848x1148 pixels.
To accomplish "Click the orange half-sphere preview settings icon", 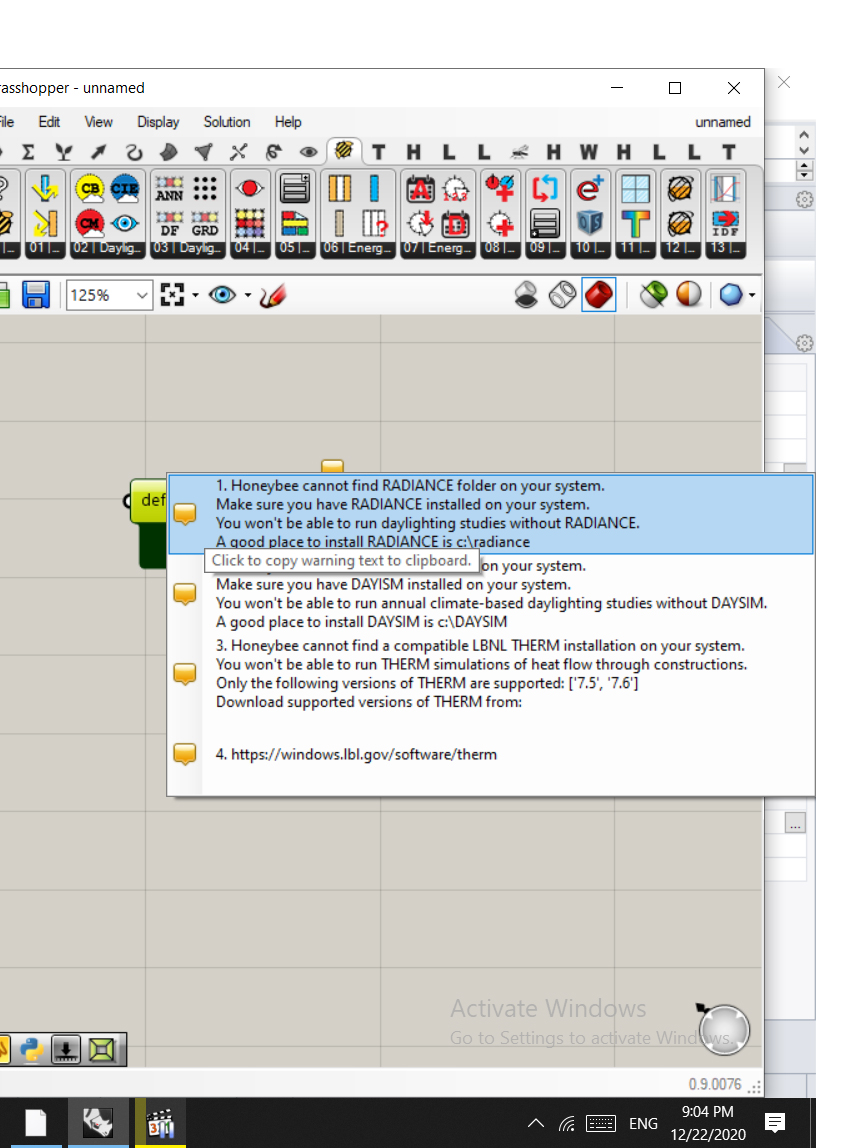I will coord(688,295).
